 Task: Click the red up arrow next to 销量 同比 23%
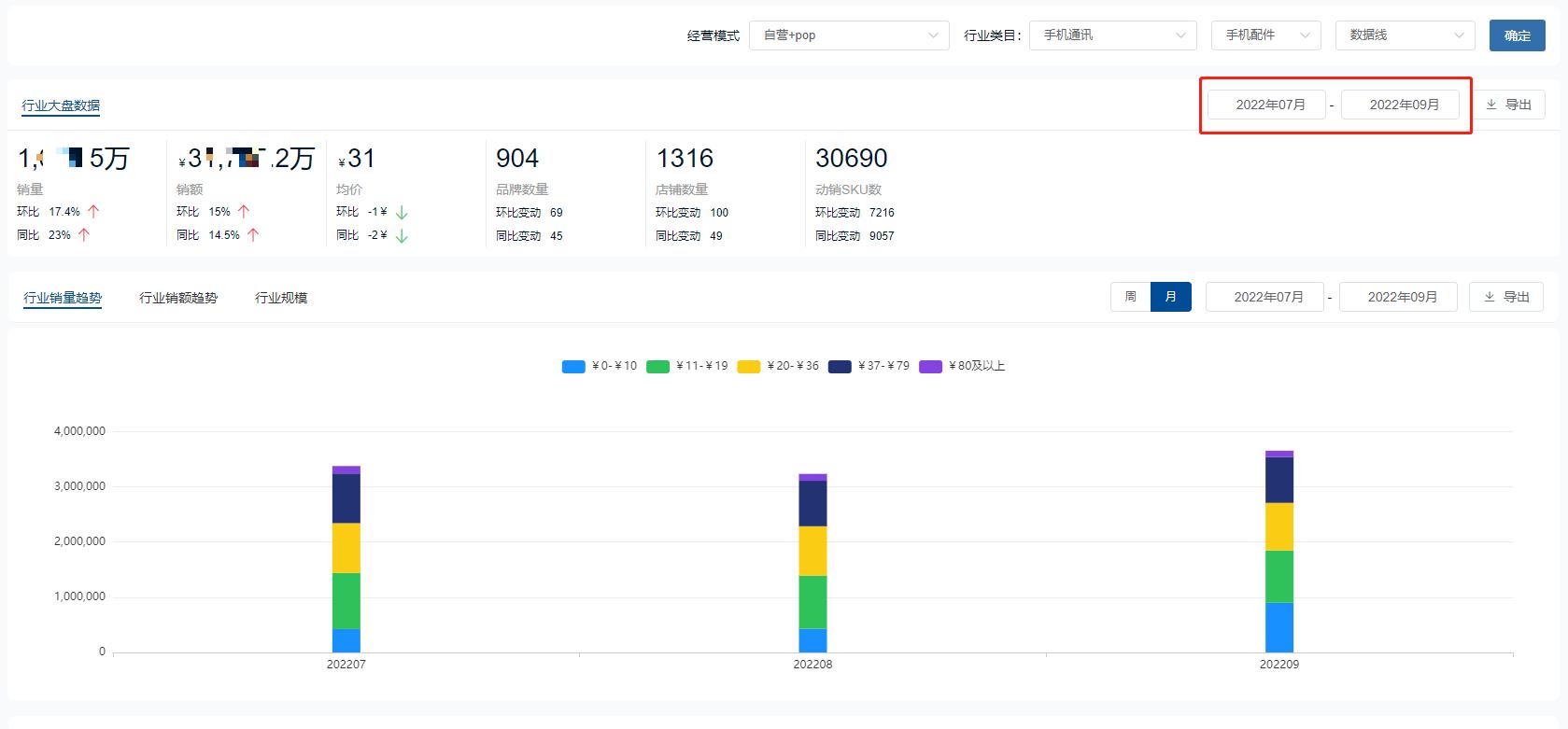pyautogui.click(x=84, y=235)
